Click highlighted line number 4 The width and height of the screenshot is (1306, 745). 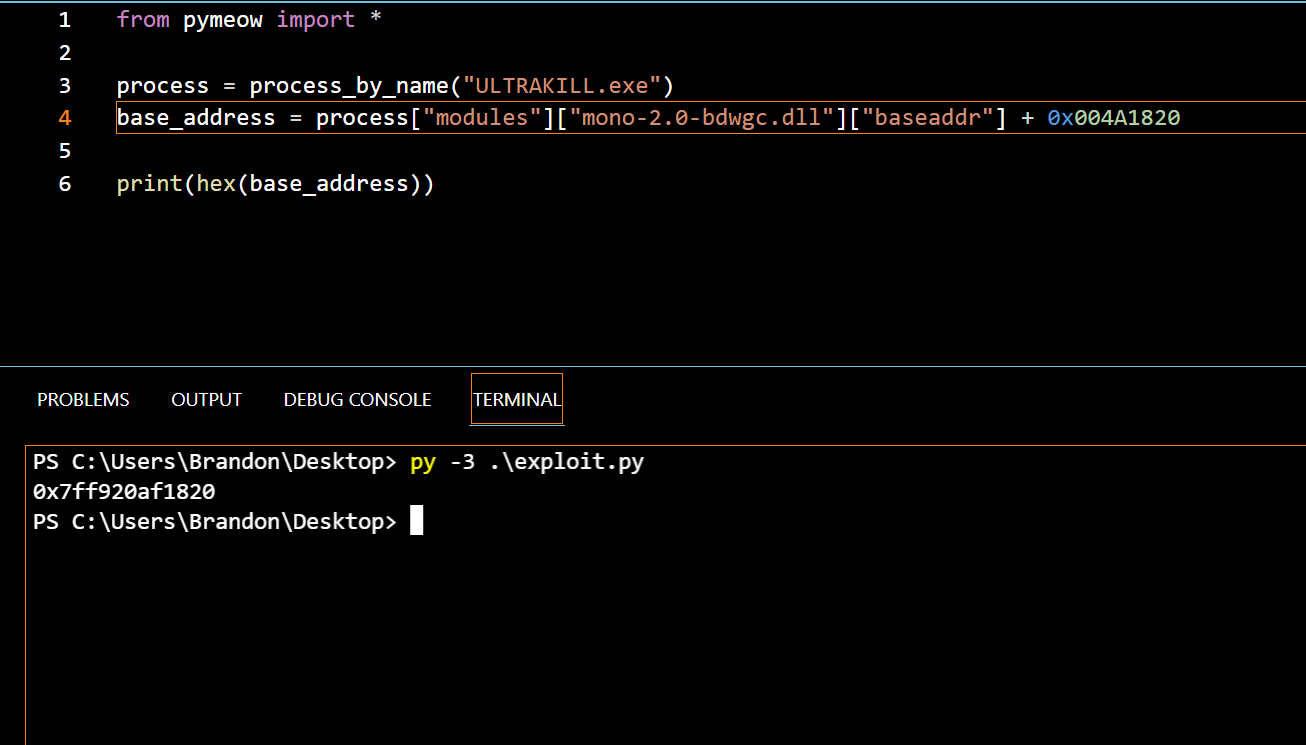pos(64,118)
